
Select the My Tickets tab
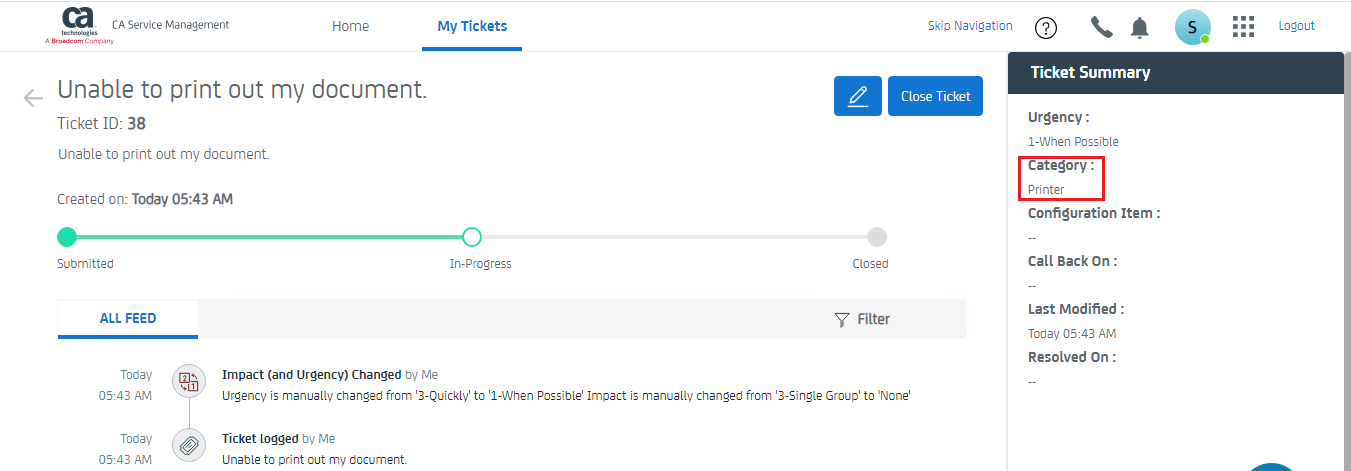click(472, 26)
